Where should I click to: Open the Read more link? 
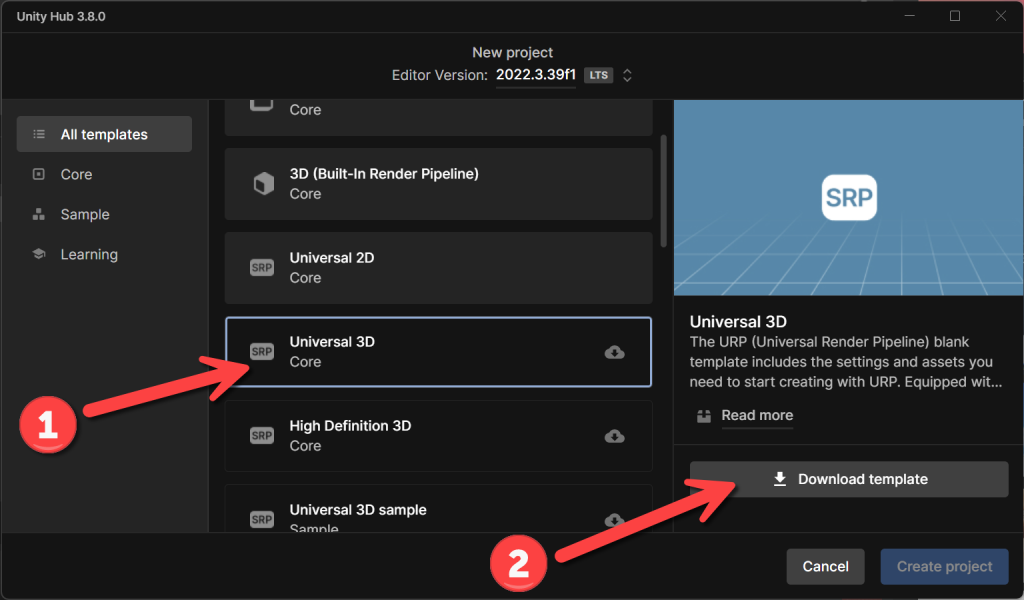point(757,415)
